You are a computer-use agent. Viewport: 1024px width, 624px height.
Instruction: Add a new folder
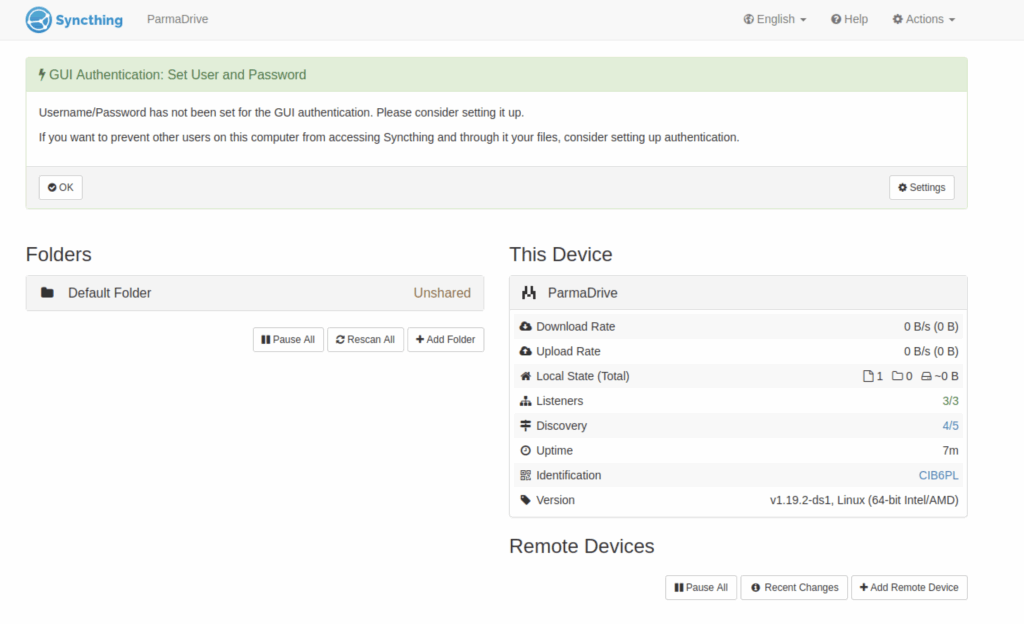click(x=445, y=339)
